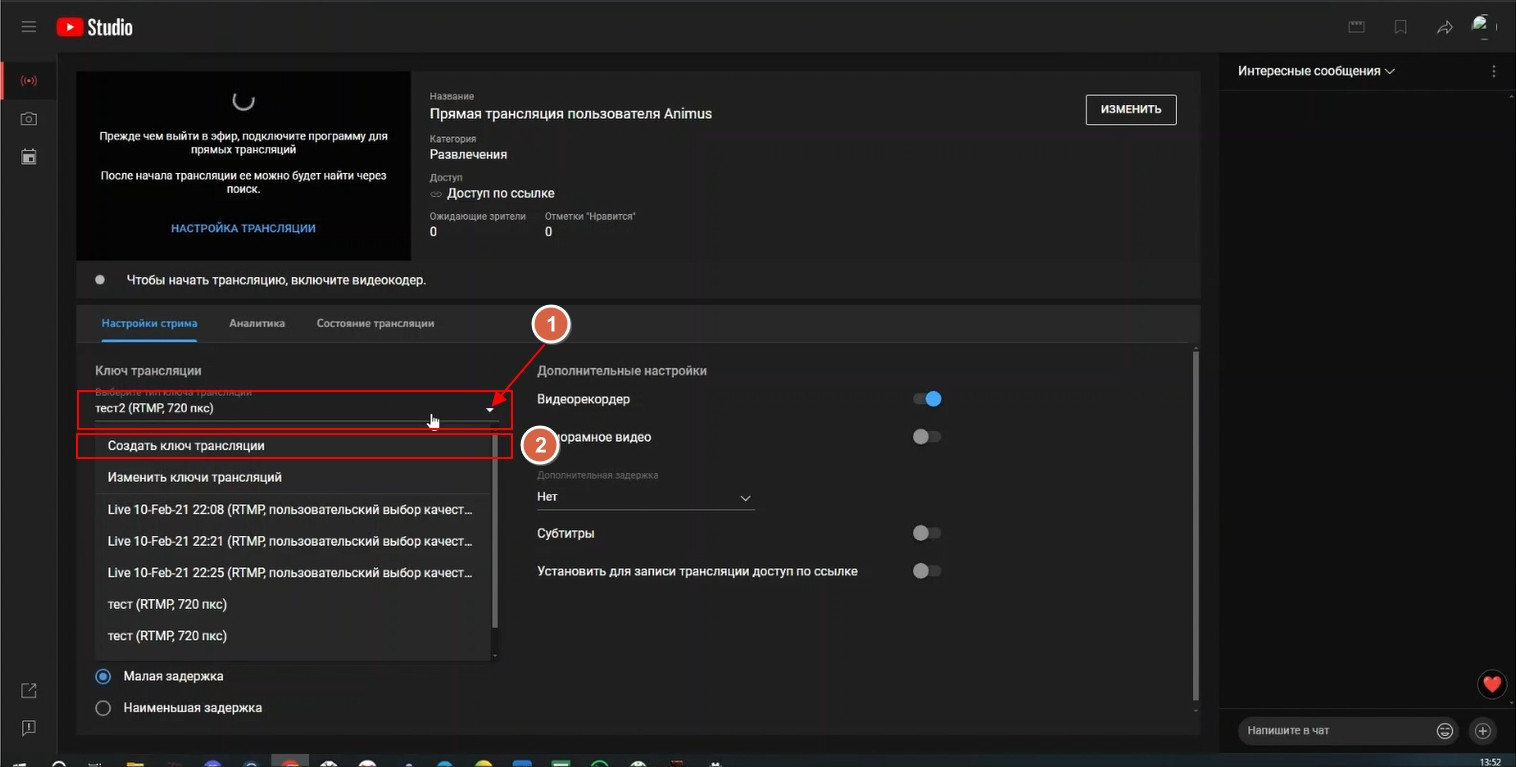The height and width of the screenshot is (767, 1516).
Task: Click the settings panel vertical scrollbar
Action: coord(1195,525)
